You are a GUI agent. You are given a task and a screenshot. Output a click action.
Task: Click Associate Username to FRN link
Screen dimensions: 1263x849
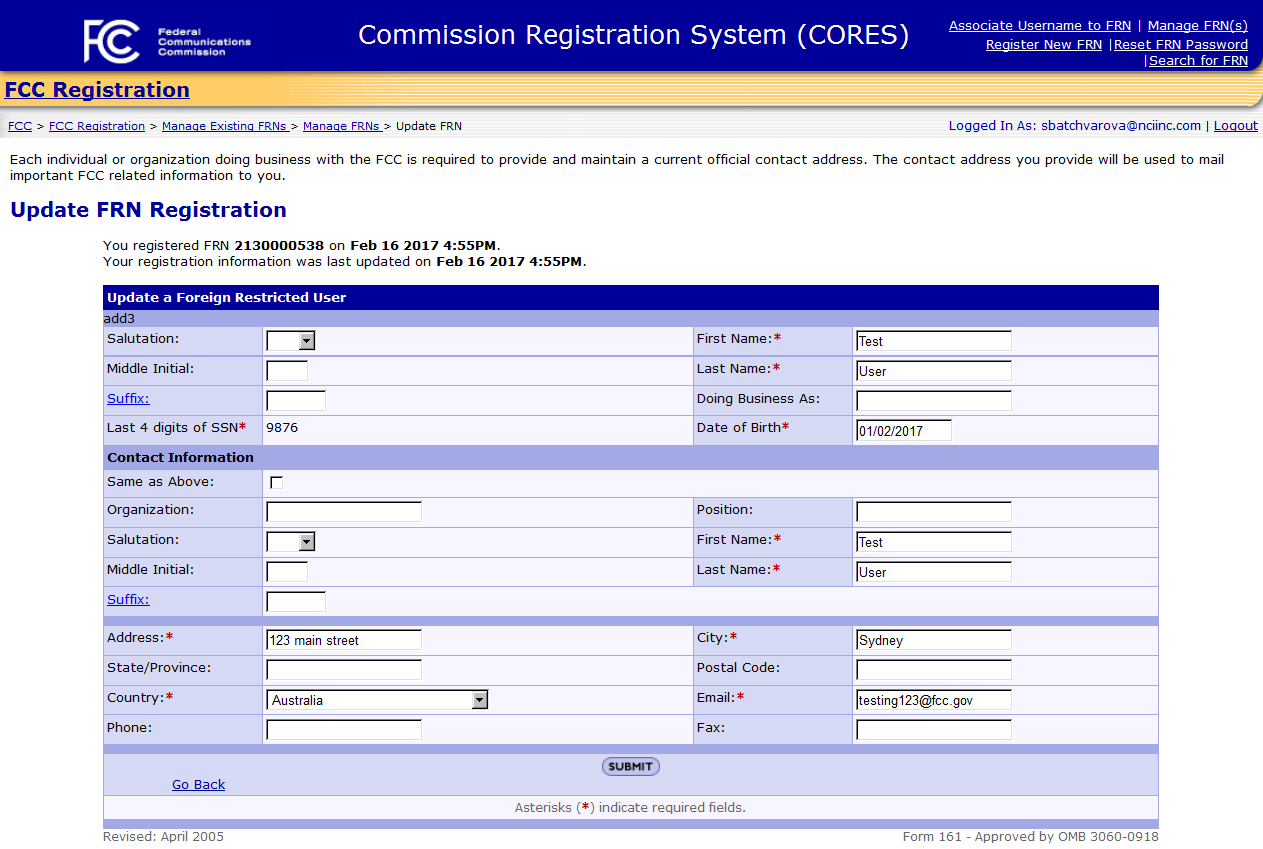(1039, 26)
